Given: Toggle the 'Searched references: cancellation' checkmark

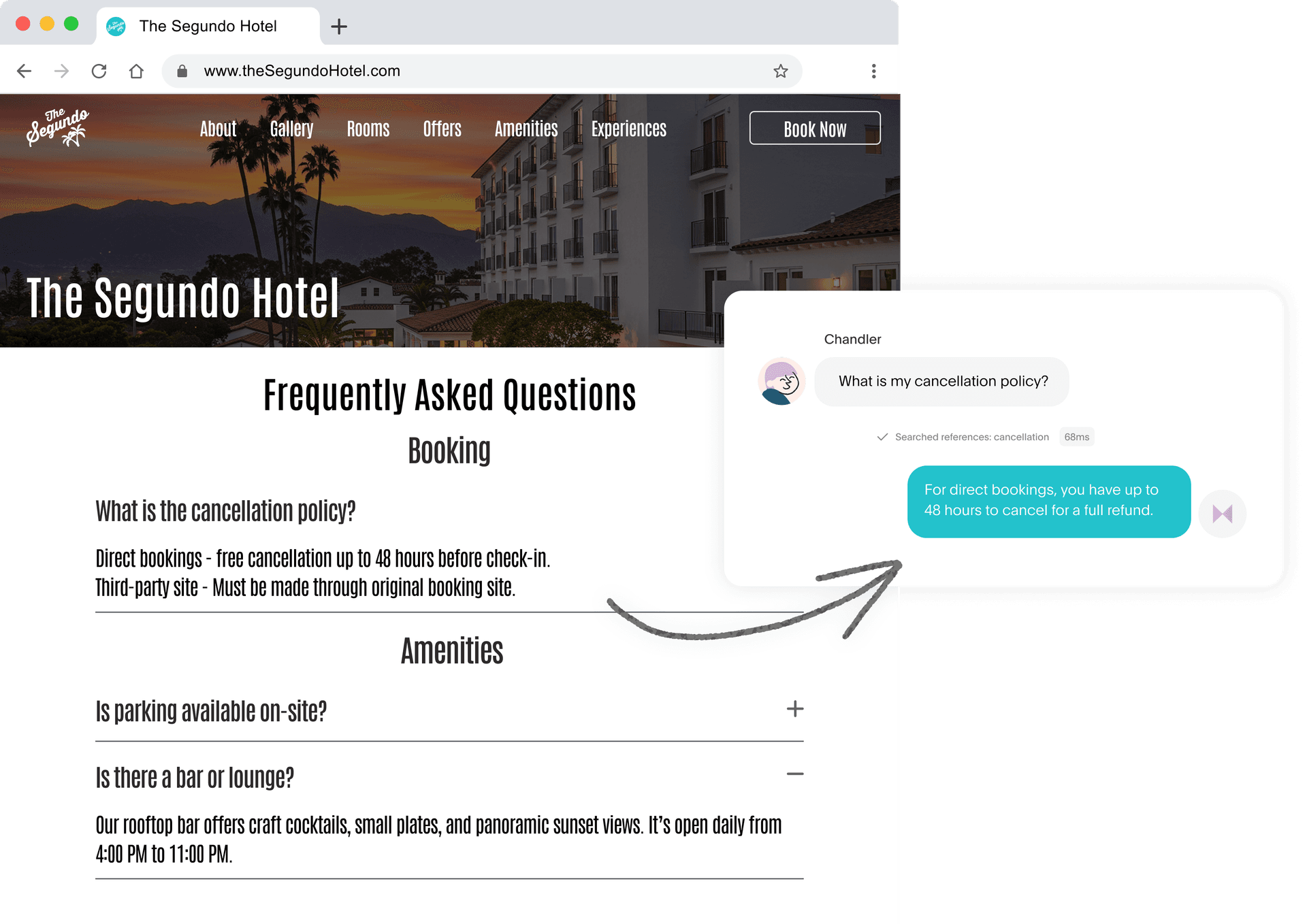Looking at the screenshot, I should click(883, 437).
